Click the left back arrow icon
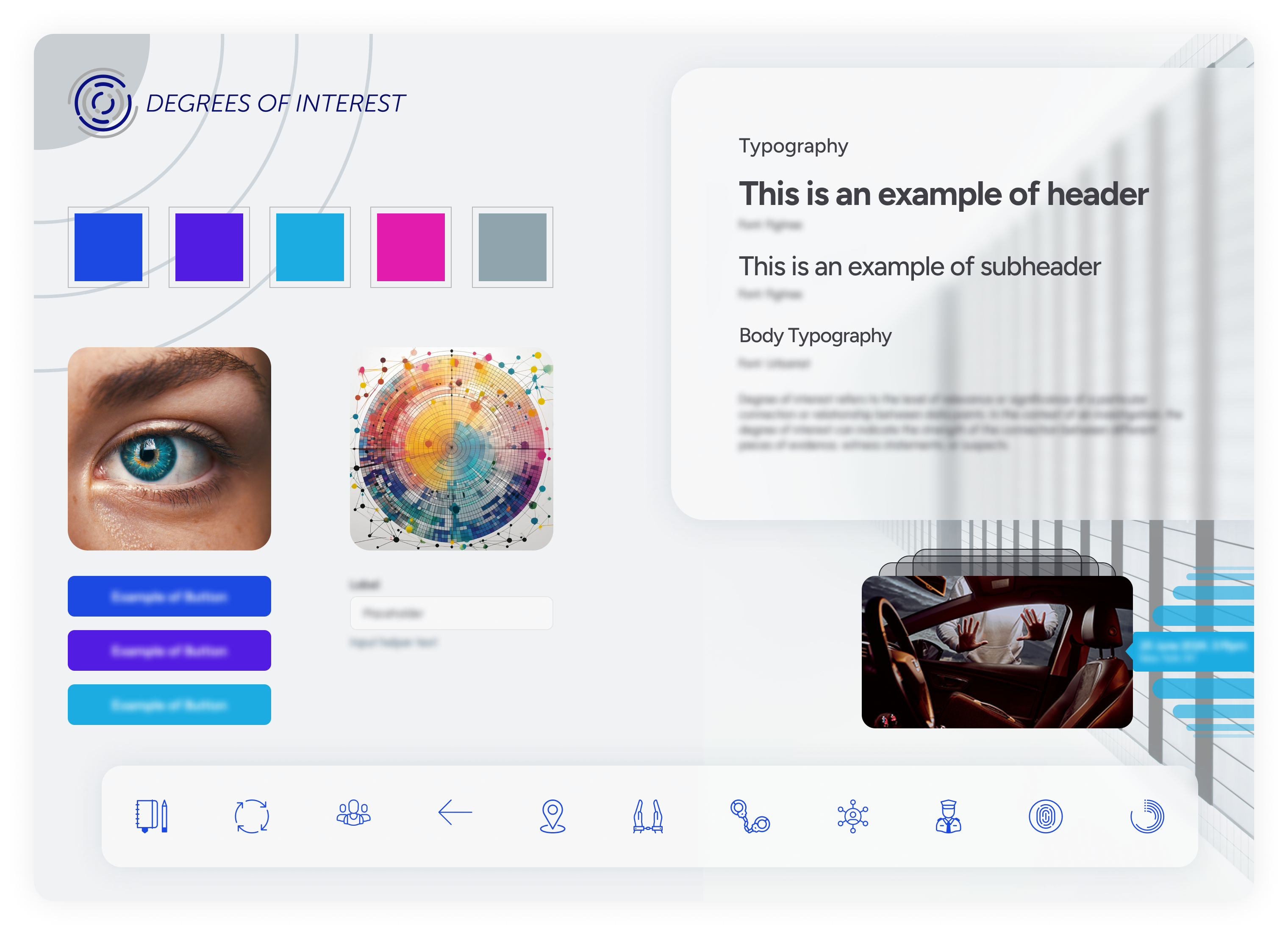The width and height of the screenshot is (1288, 935). [455, 812]
